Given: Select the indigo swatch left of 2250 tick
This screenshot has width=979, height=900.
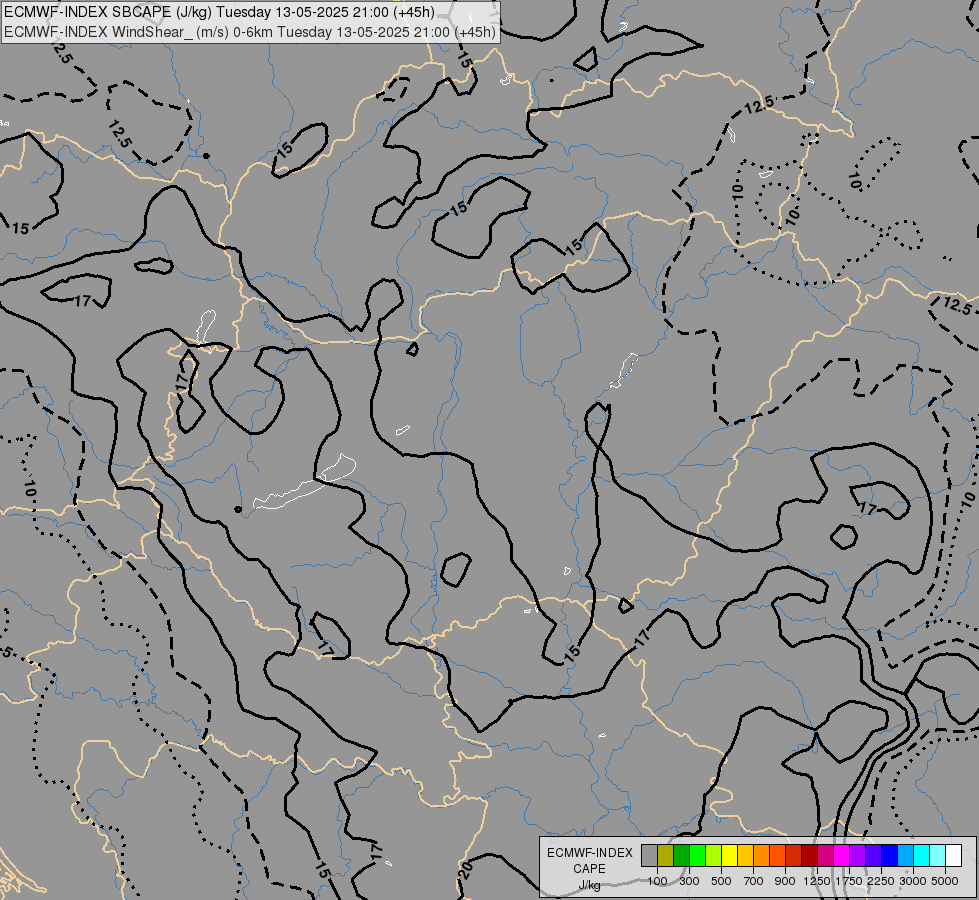Looking at the screenshot, I should tap(873, 855).
